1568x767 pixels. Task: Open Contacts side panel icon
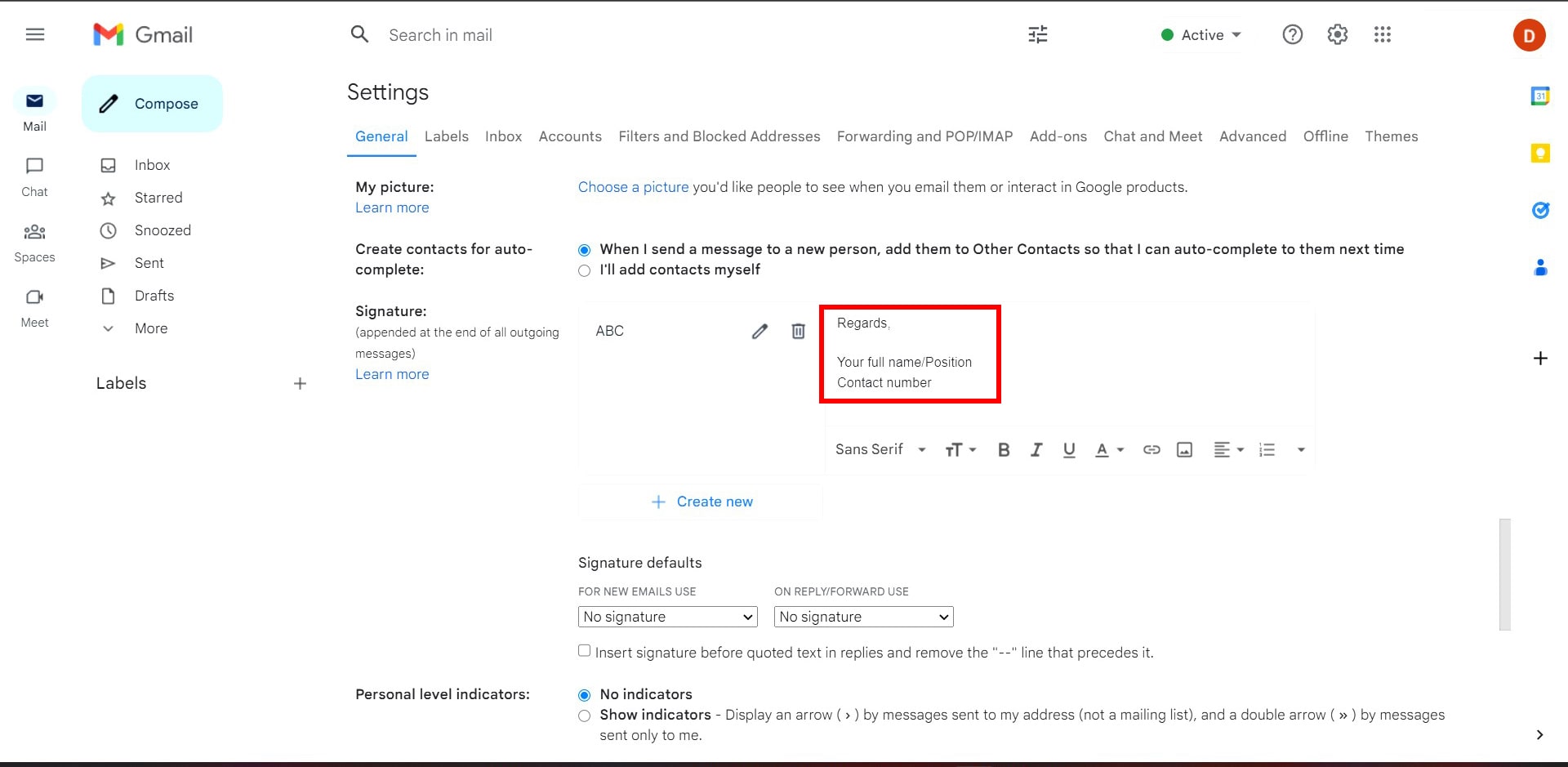coord(1540,267)
